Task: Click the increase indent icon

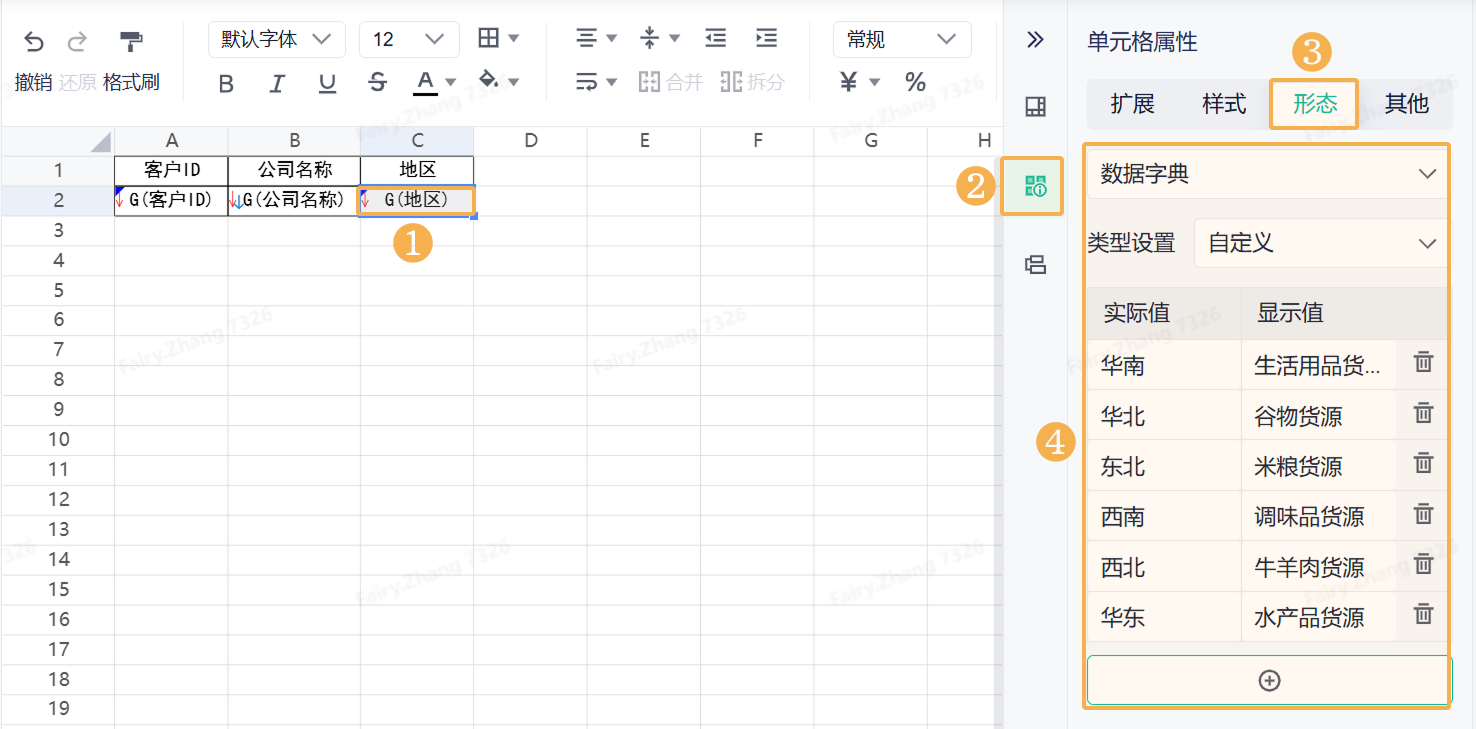Action: tap(766, 38)
